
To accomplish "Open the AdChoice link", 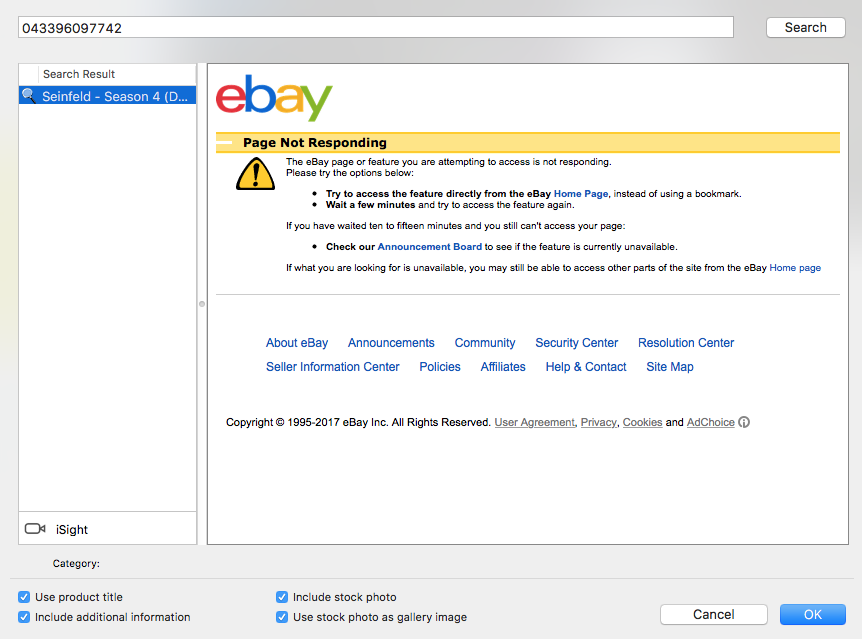I will [x=710, y=422].
